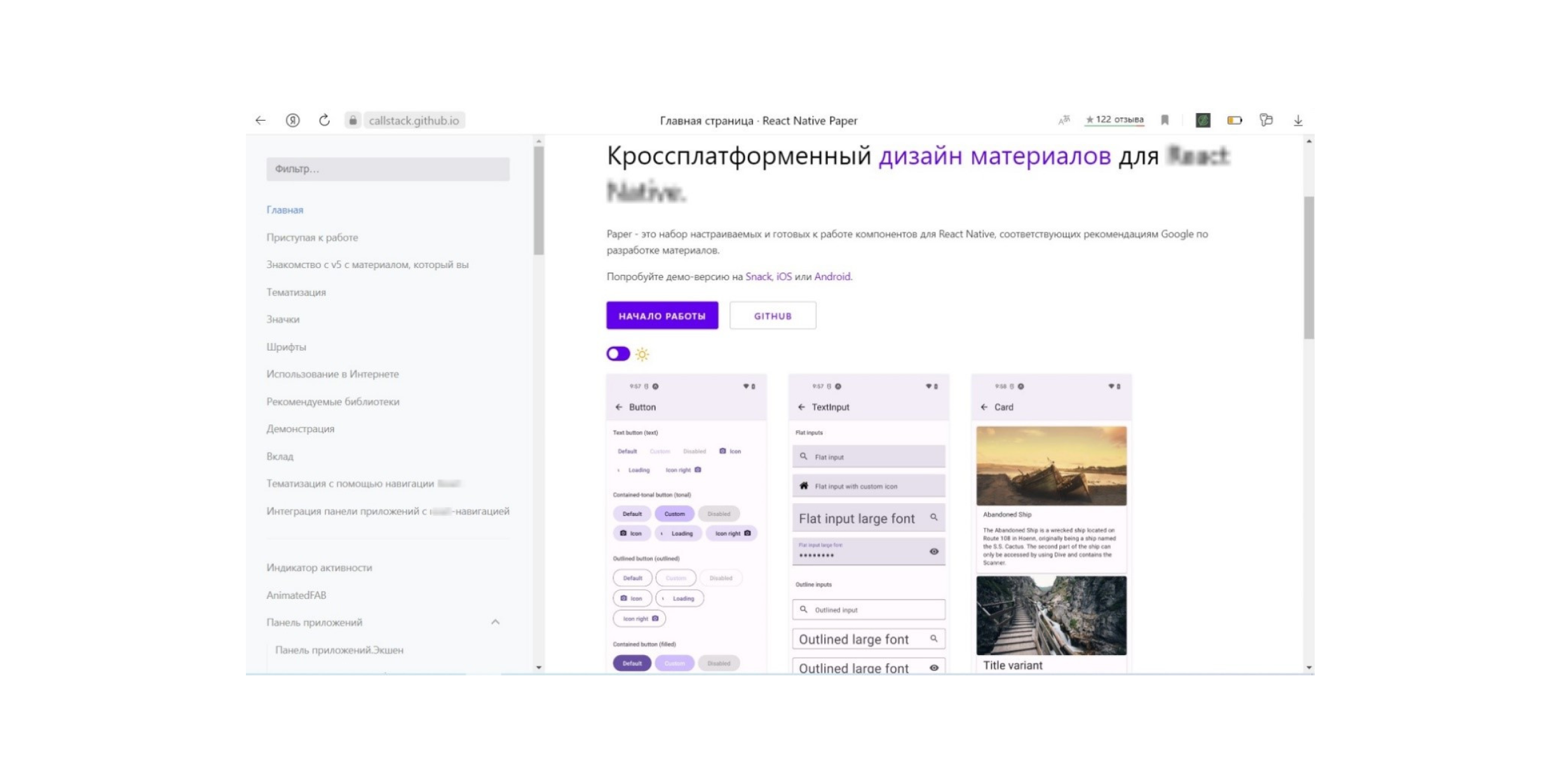Click the sidebar scroll-down arrow
The height and width of the screenshot is (784, 1560).
539,668
